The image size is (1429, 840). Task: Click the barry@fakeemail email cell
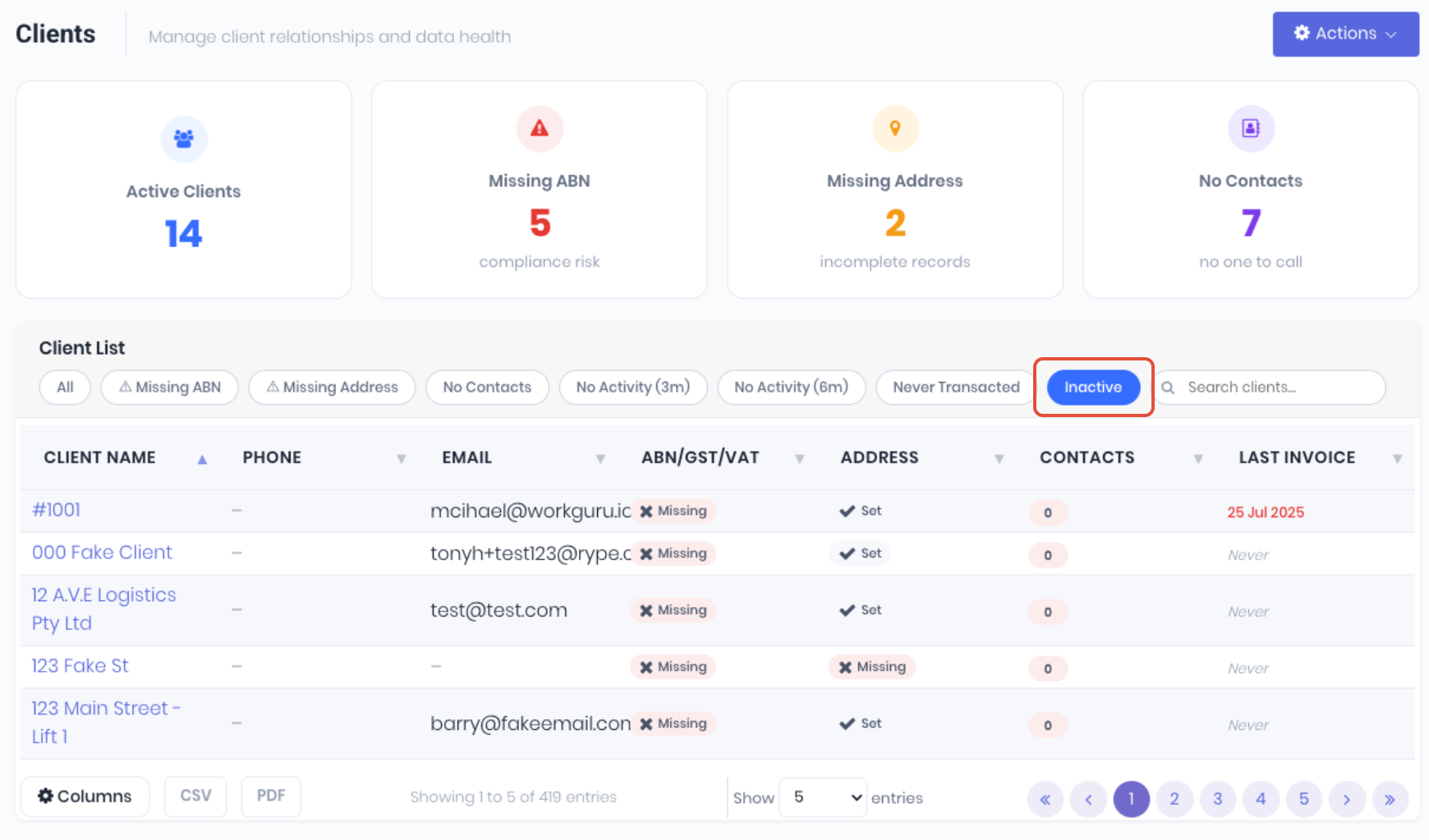[531, 723]
